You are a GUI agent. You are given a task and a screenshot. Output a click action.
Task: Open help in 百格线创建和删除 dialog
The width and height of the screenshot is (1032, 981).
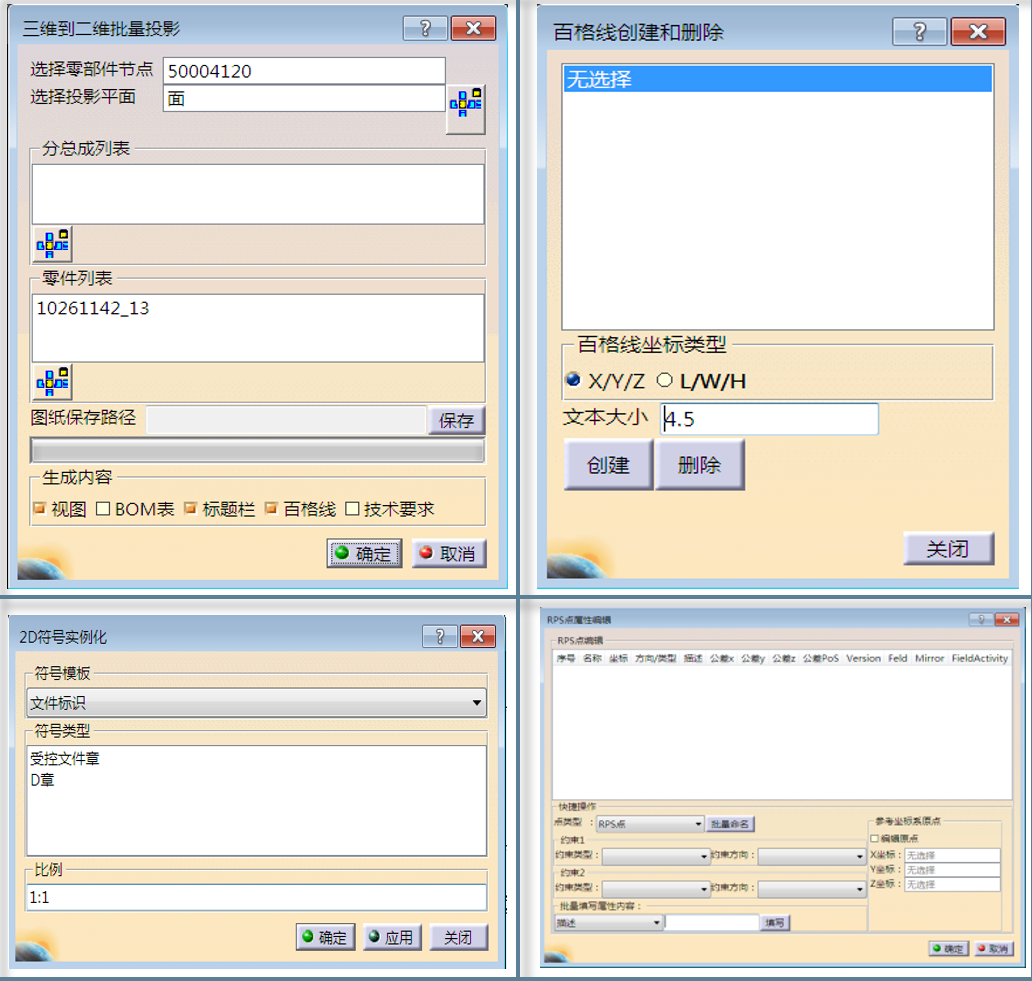tap(919, 31)
